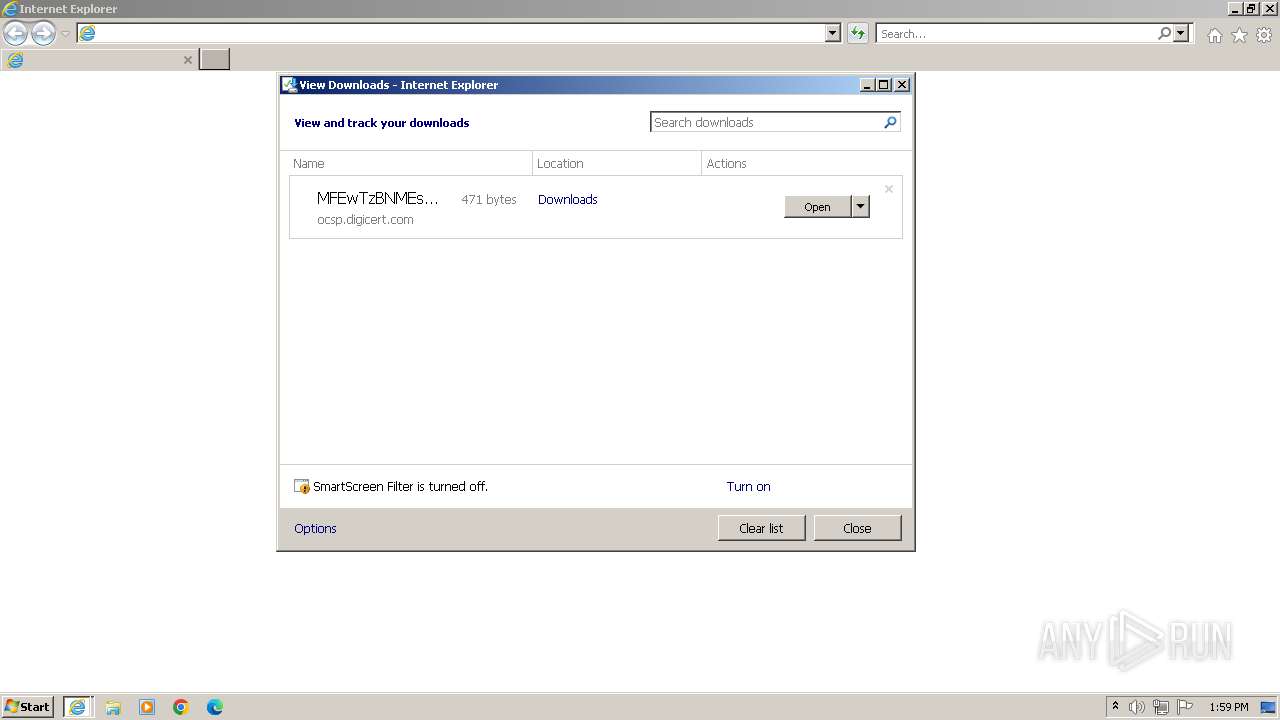Open the network tray icon
The image size is (1280, 720).
(1161, 707)
